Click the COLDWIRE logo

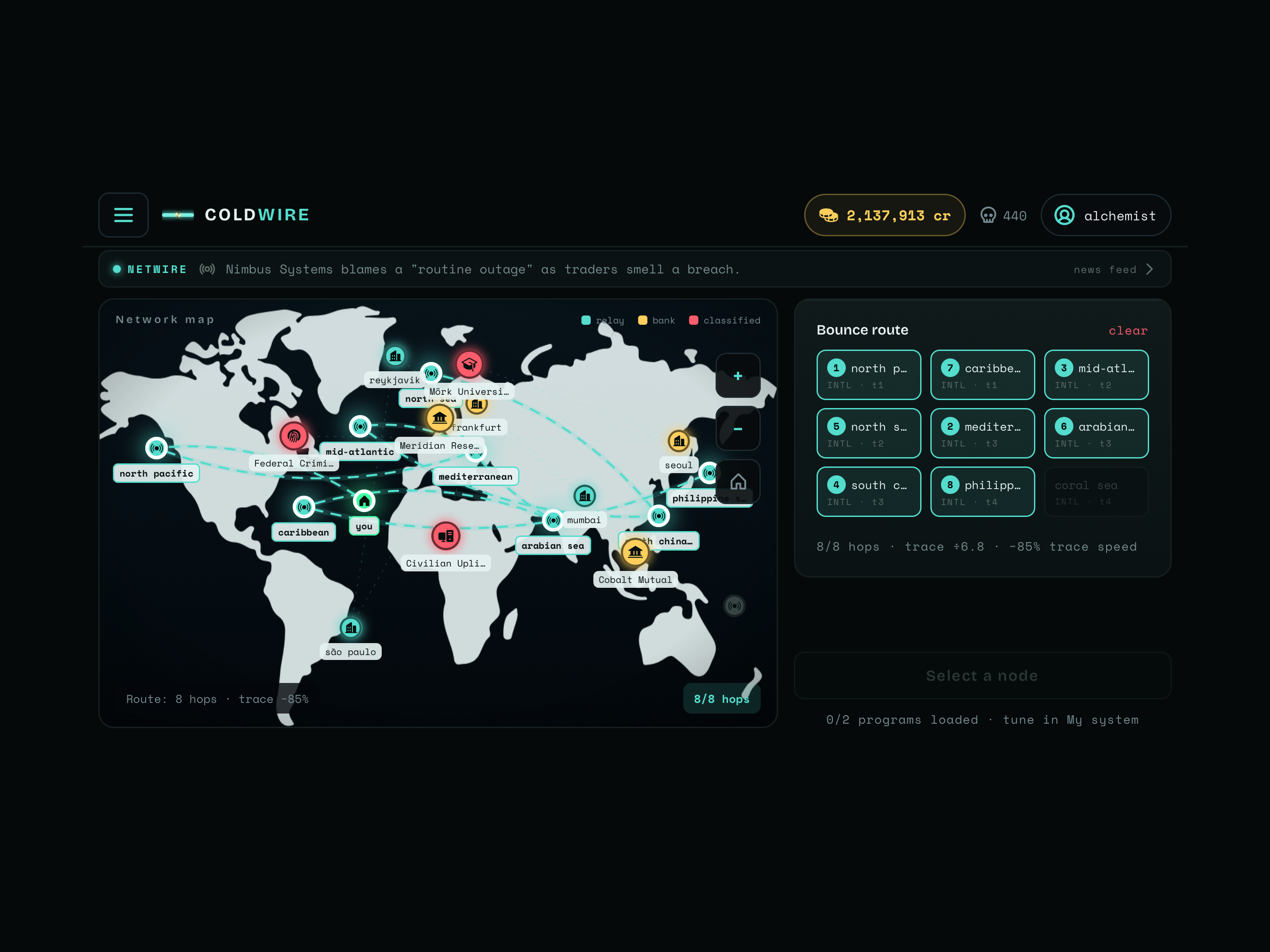coord(236,215)
